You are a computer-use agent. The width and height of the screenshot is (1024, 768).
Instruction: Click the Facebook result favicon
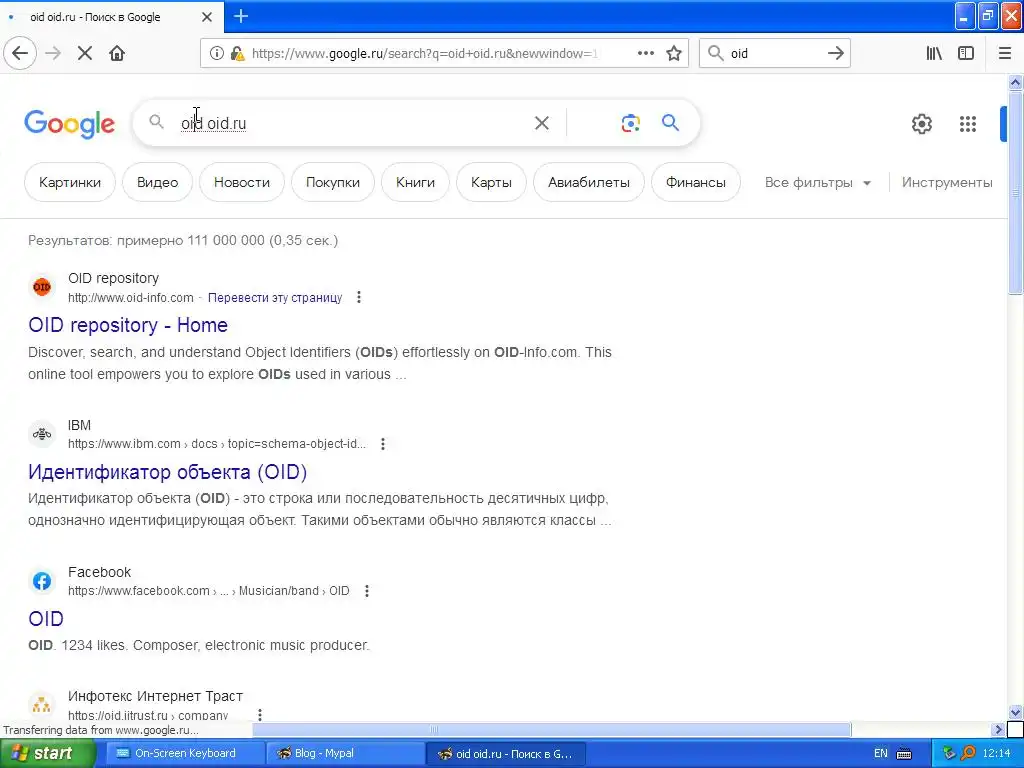[42, 581]
